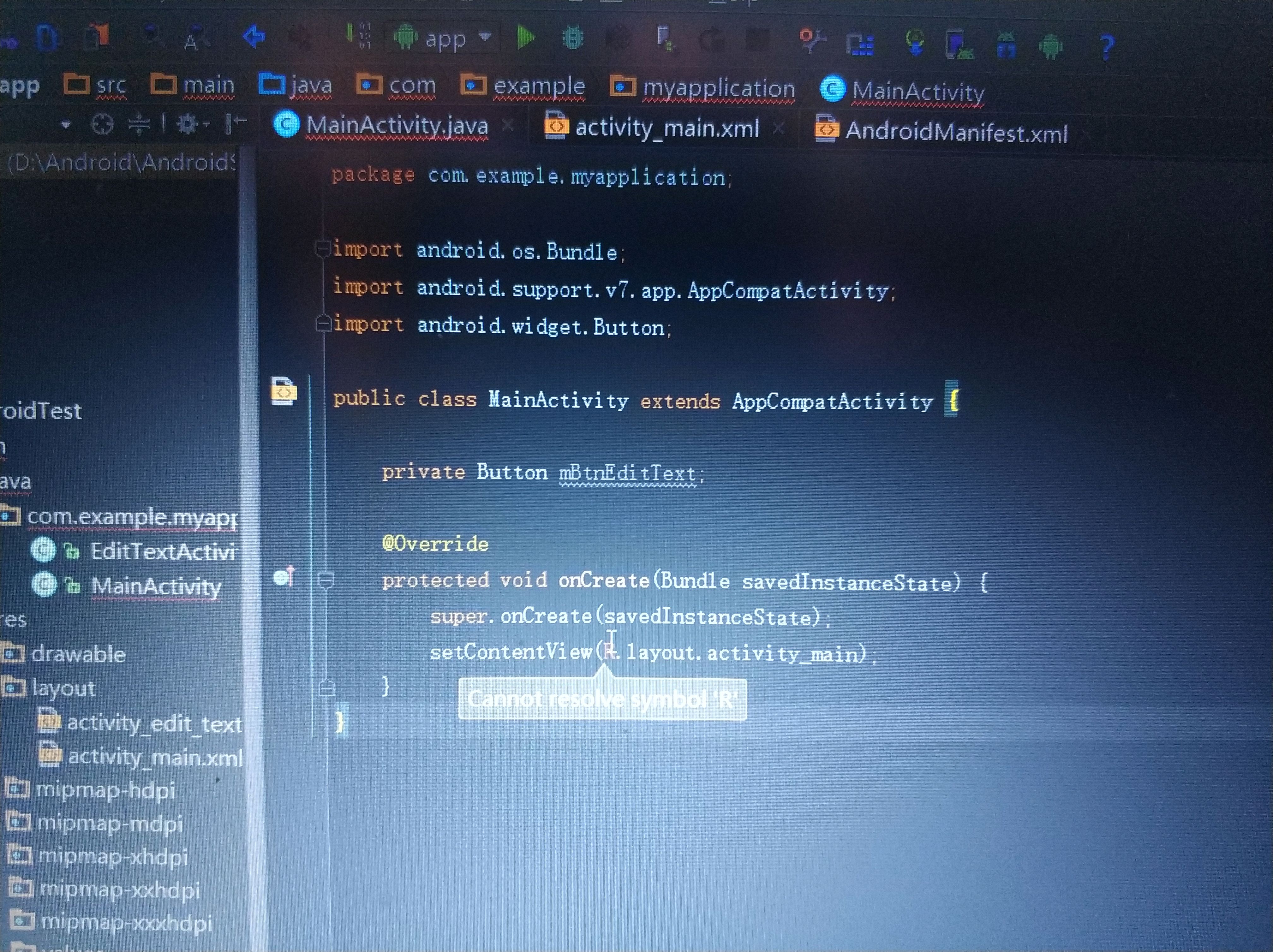The width and height of the screenshot is (1273, 952).
Task: Click Attach debugger to Android process icon
Action: 665,39
